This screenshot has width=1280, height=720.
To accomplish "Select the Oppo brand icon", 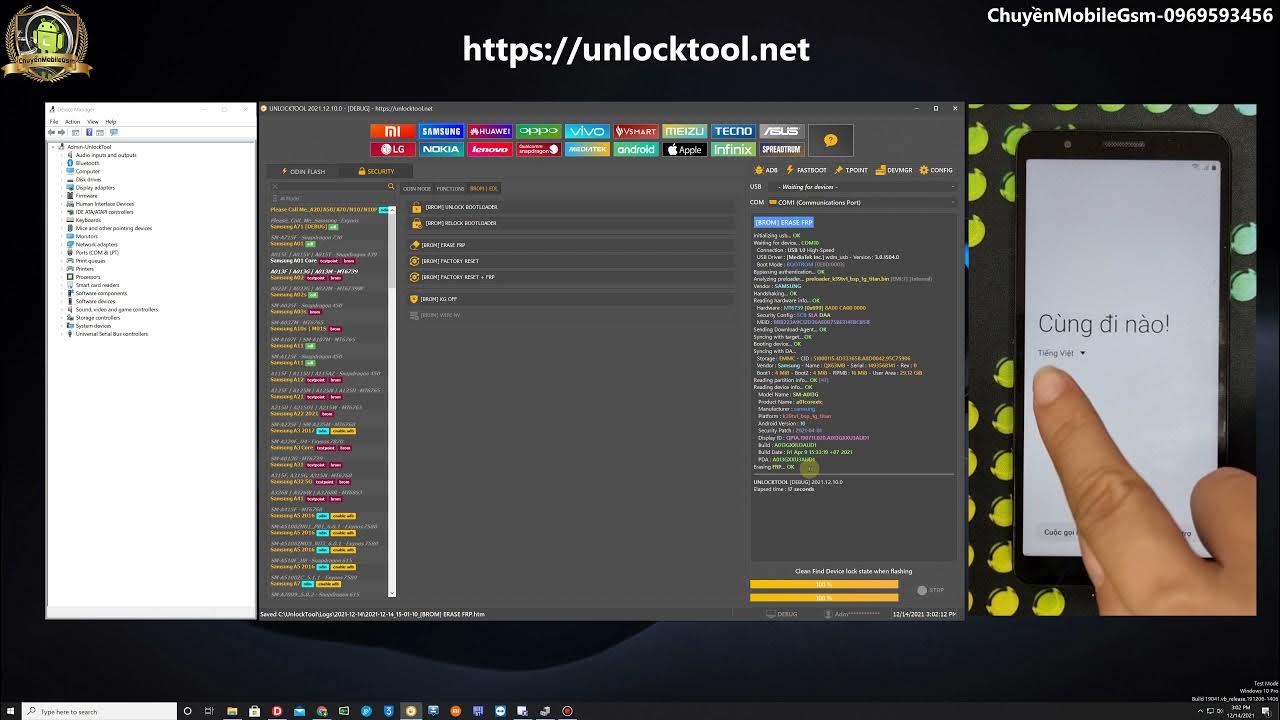I will pos(538,131).
